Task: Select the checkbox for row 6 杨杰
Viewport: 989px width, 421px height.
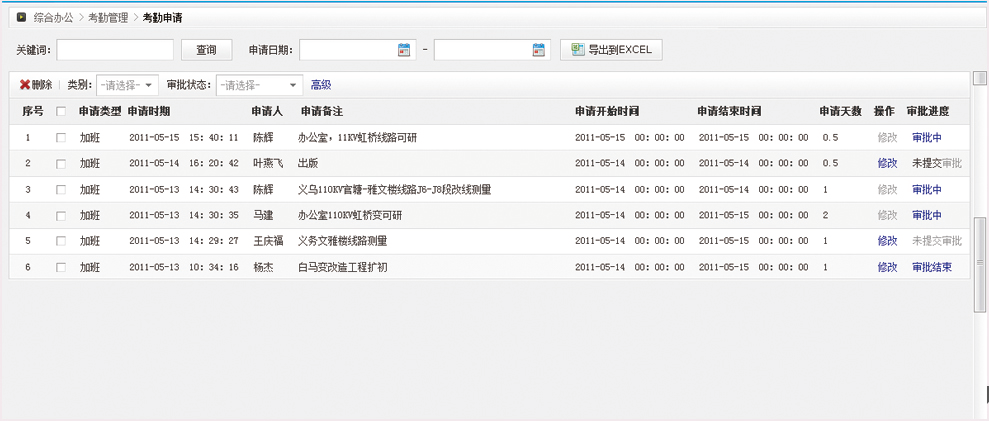Action: point(61,268)
